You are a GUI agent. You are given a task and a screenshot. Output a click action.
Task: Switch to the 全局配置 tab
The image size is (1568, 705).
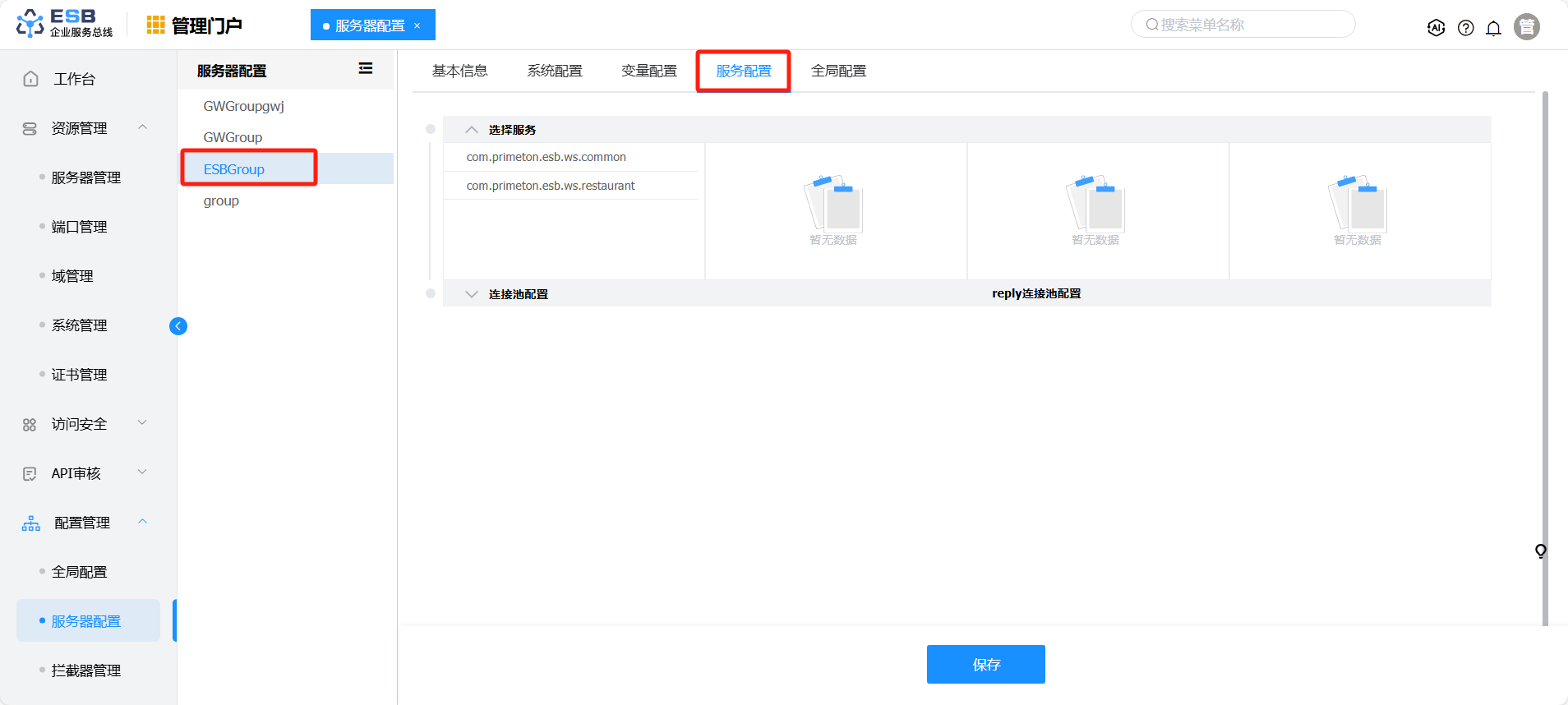838,71
